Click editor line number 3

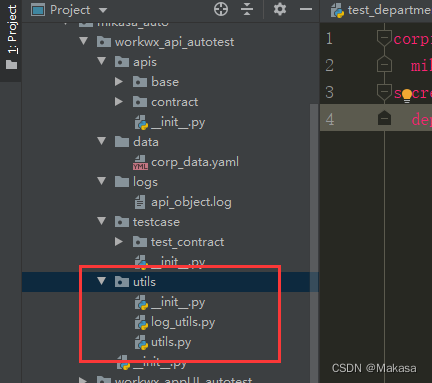click(329, 92)
